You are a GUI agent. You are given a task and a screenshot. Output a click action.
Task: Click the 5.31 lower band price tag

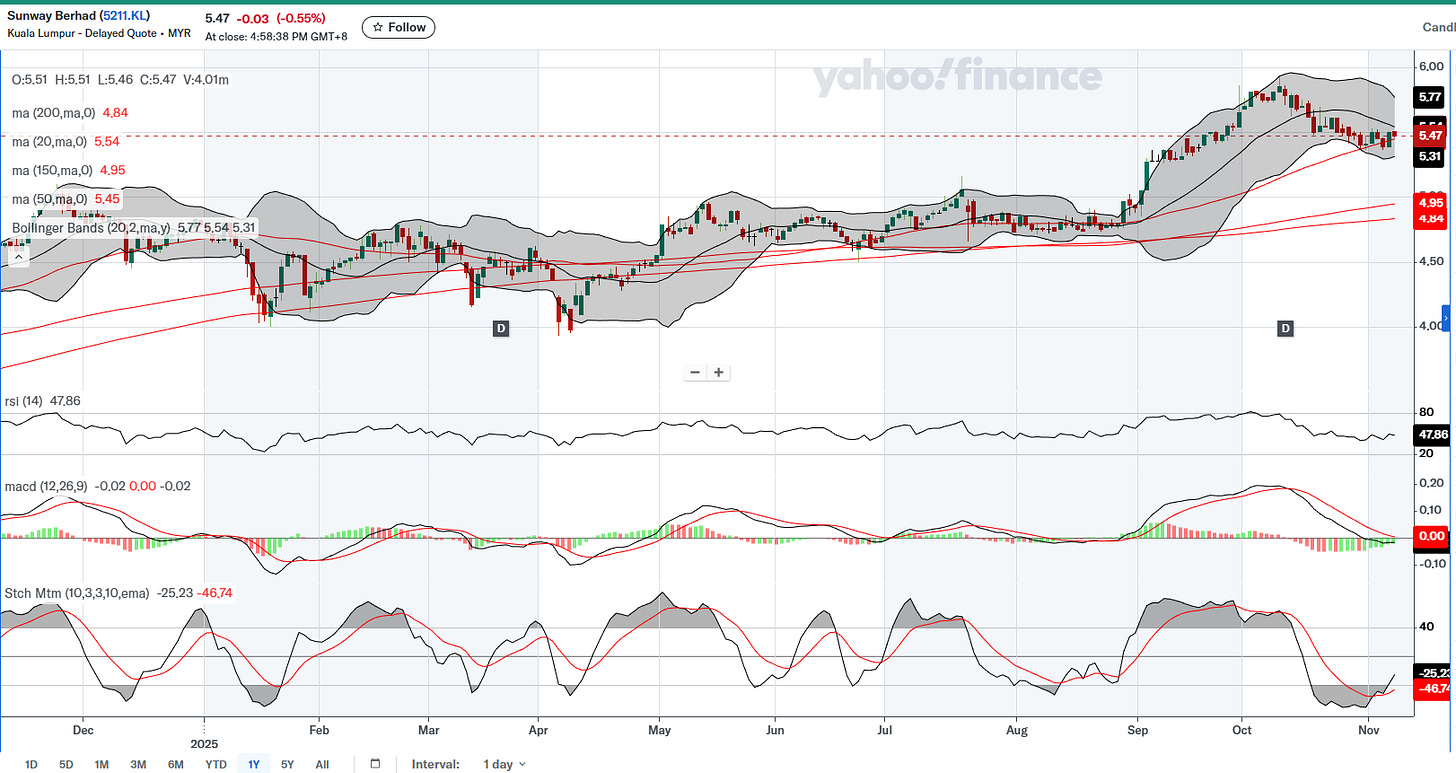click(1429, 156)
